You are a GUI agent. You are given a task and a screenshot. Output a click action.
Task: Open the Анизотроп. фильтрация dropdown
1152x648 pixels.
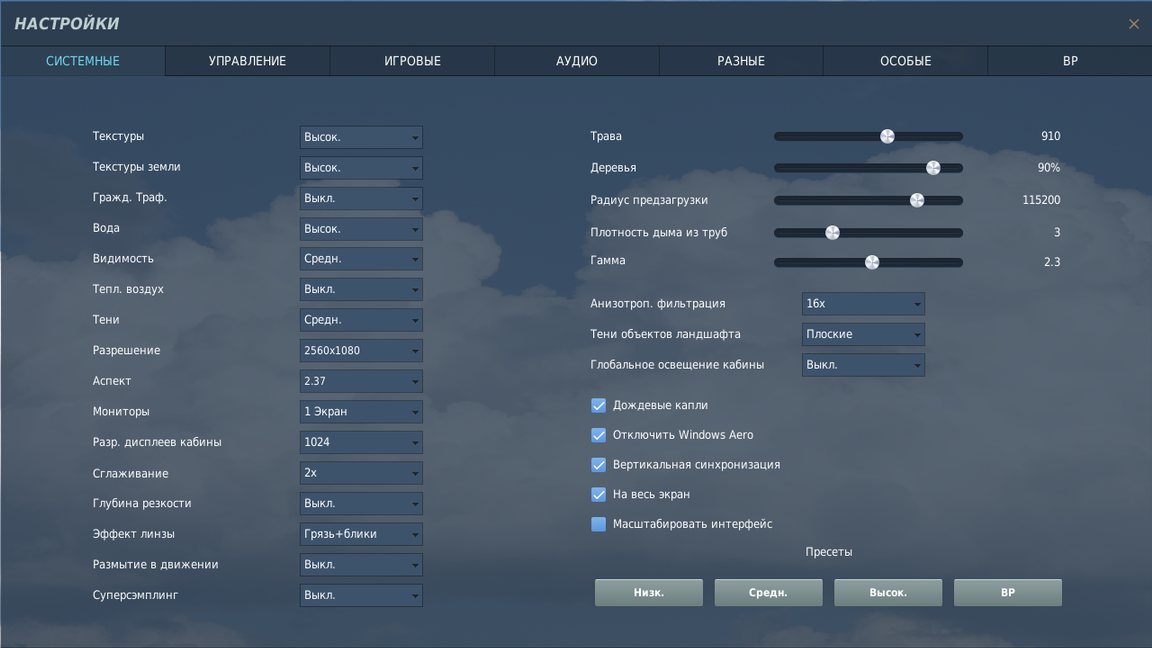[863, 304]
